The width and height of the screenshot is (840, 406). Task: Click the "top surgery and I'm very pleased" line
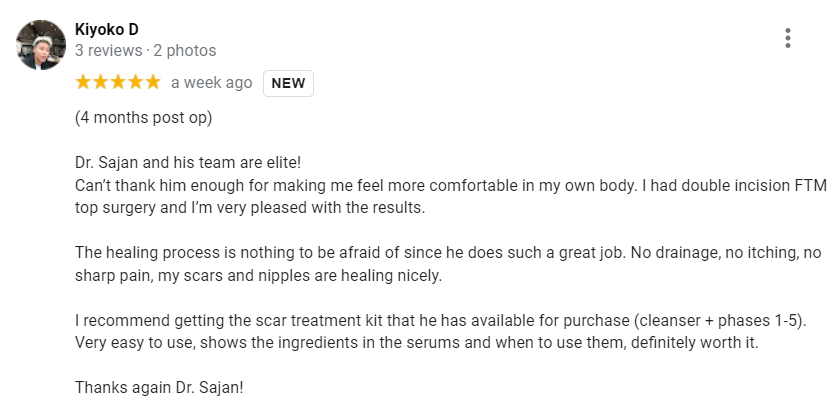tap(250, 208)
